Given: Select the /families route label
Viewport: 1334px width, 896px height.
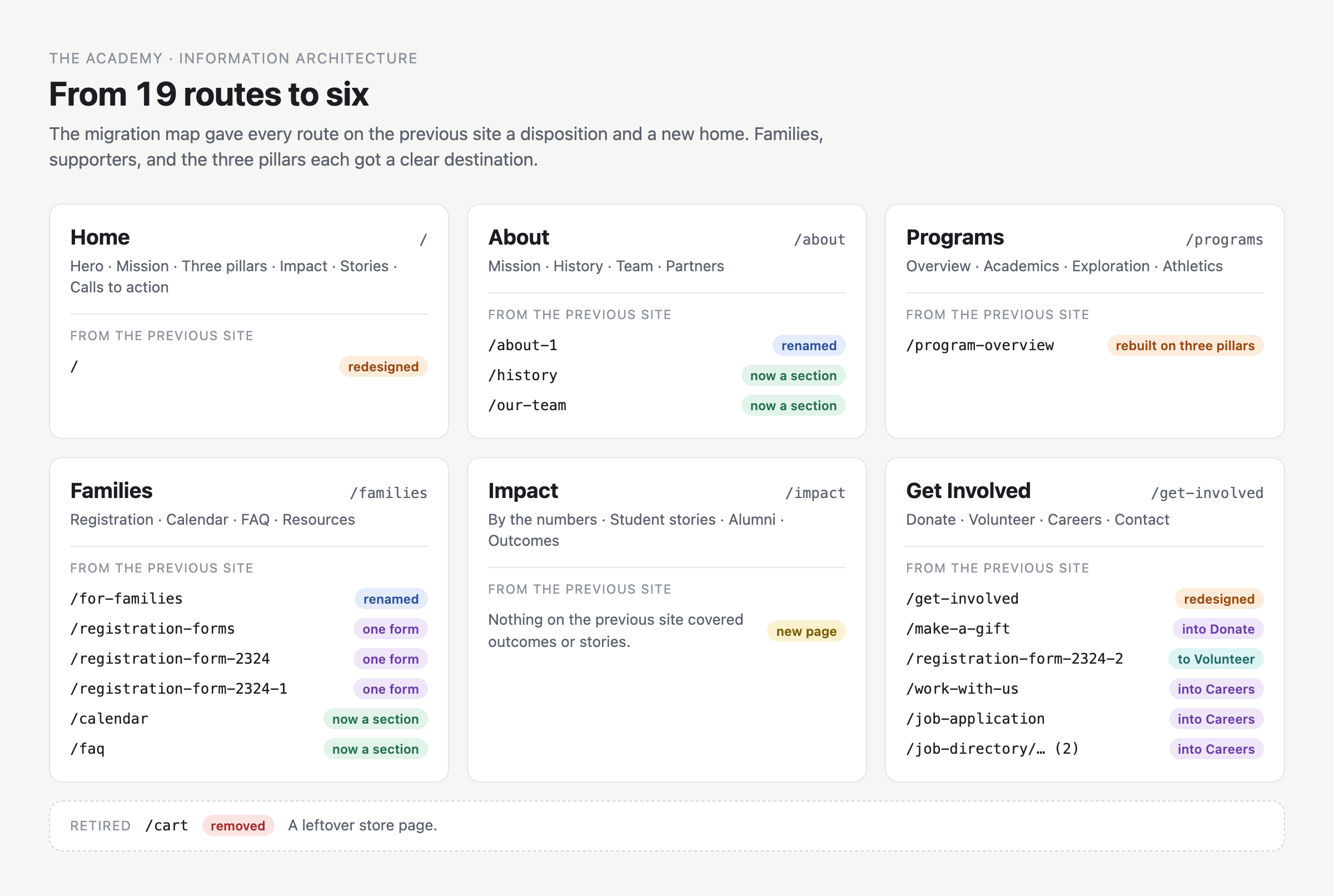Looking at the screenshot, I should [x=389, y=492].
